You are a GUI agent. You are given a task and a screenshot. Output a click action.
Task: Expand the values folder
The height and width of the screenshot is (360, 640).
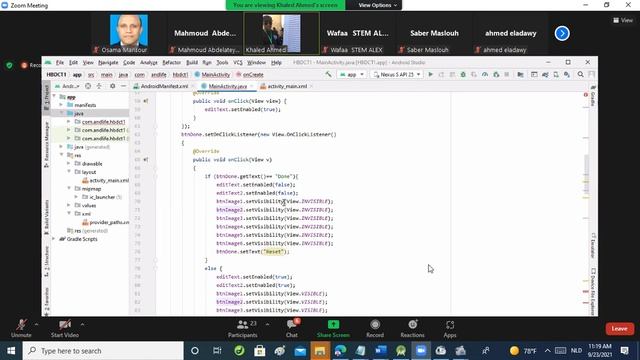[x=69, y=205]
